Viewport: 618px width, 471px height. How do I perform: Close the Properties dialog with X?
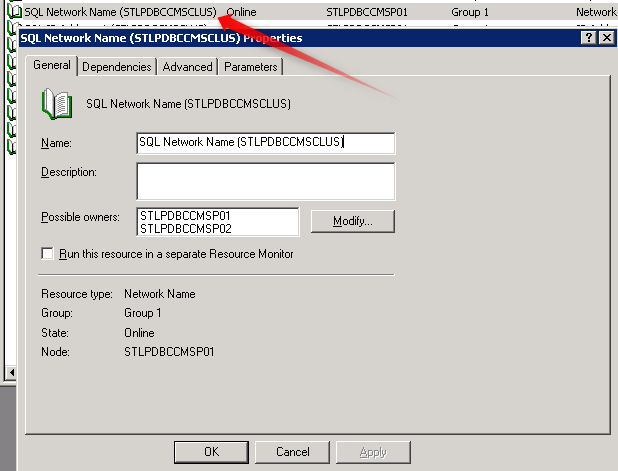[607, 38]
